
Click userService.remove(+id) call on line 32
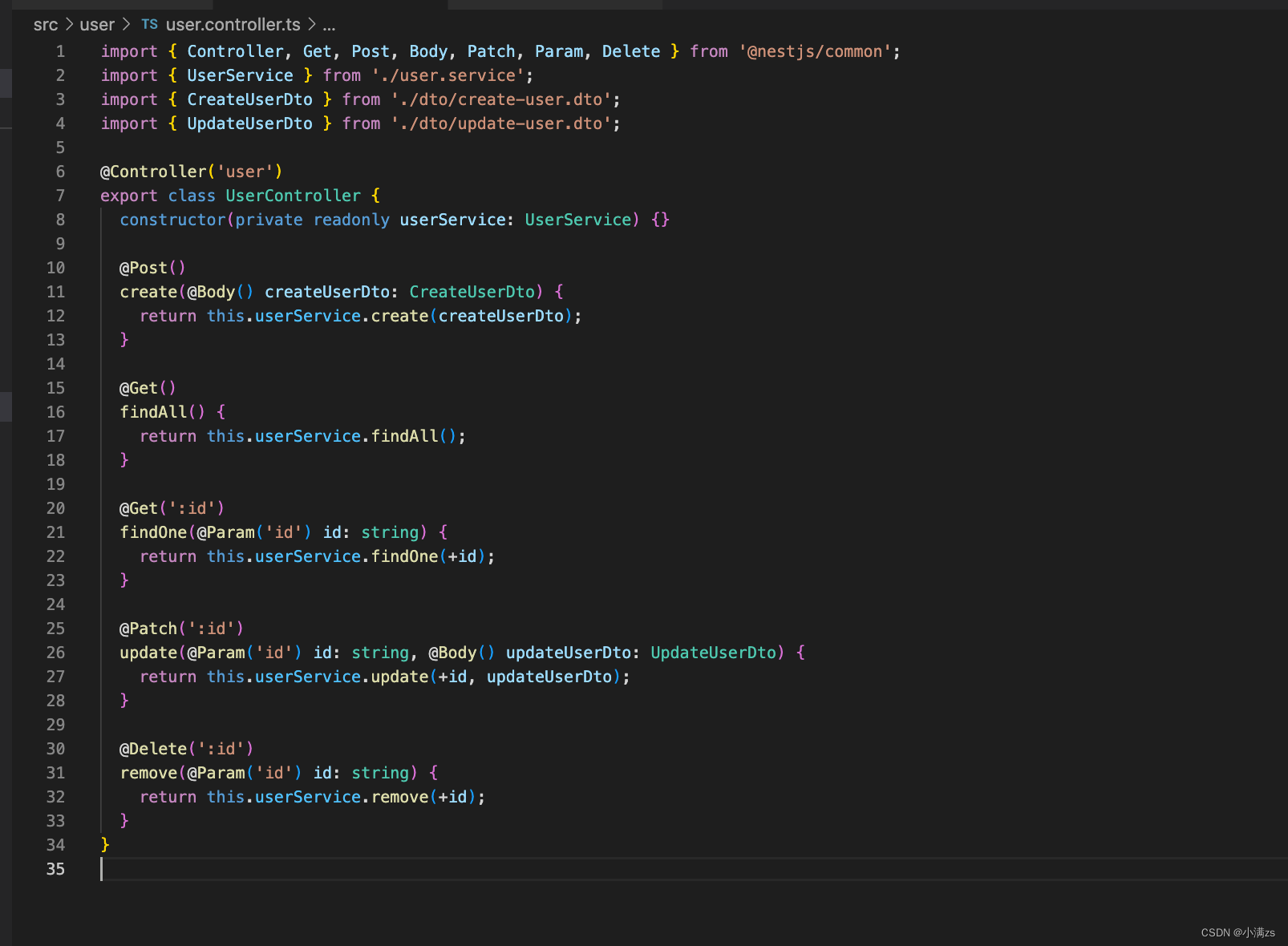click(x=365, y=797)
